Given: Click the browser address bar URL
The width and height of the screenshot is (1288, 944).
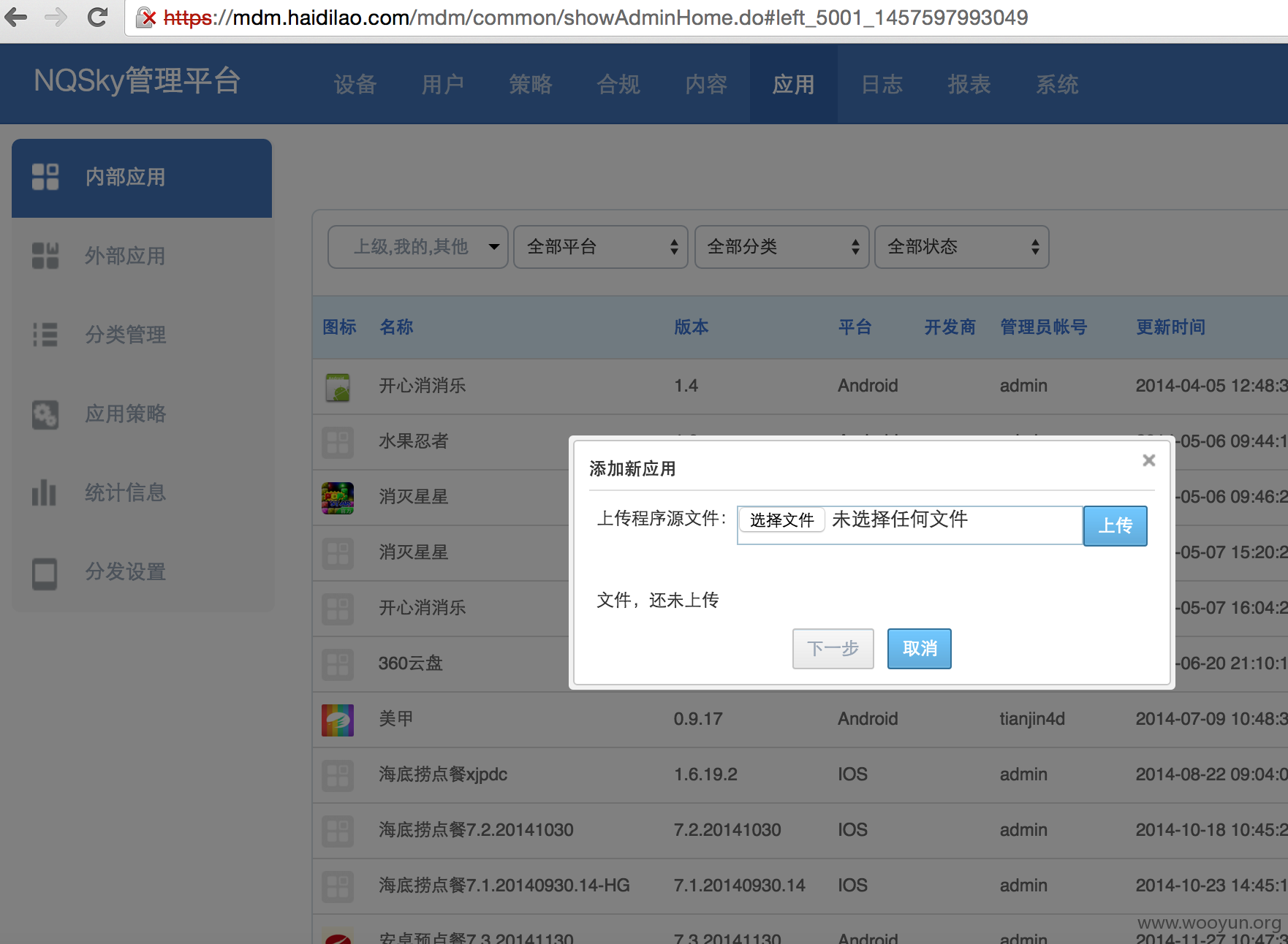Looking at the screenshot, I should (x=595, y=18).
